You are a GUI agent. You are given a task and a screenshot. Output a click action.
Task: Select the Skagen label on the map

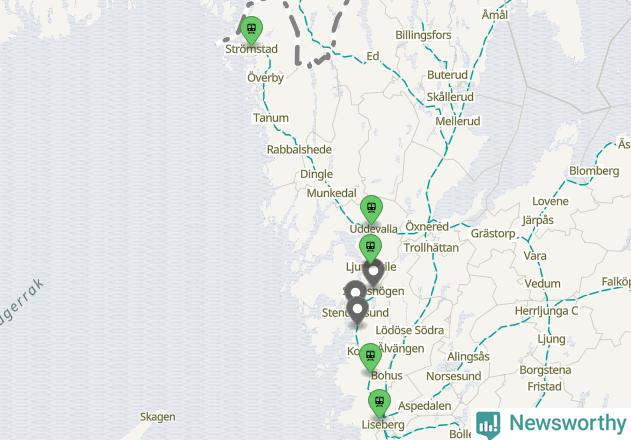click(x=157, y=417)
